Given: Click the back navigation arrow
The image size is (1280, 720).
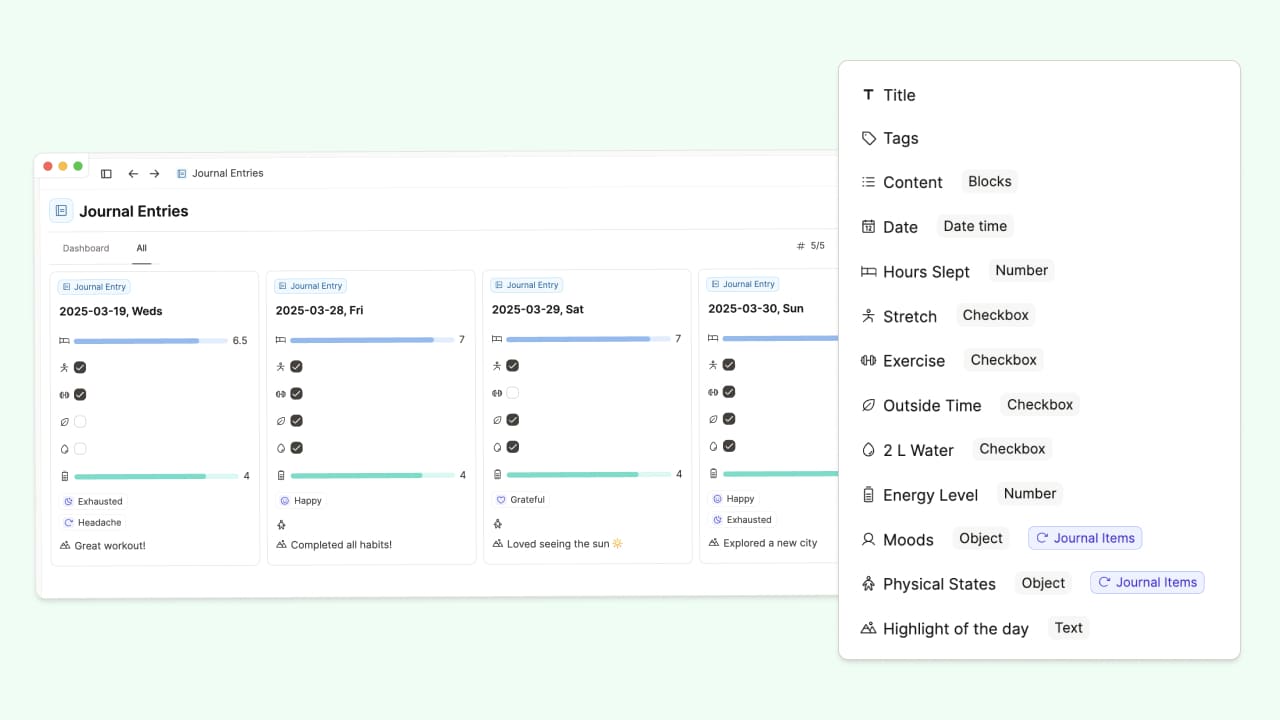Looking at the screenshot, I should pyautogui.click(x=133, y=174).
